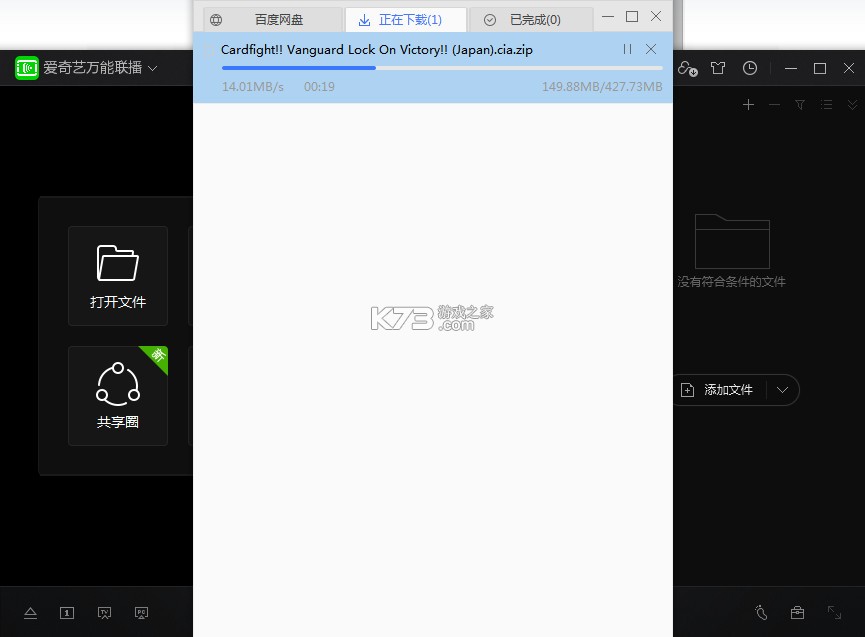Click the PC screencast icon in bottom toolbar
865x637 pixels.
coord(141,612)
